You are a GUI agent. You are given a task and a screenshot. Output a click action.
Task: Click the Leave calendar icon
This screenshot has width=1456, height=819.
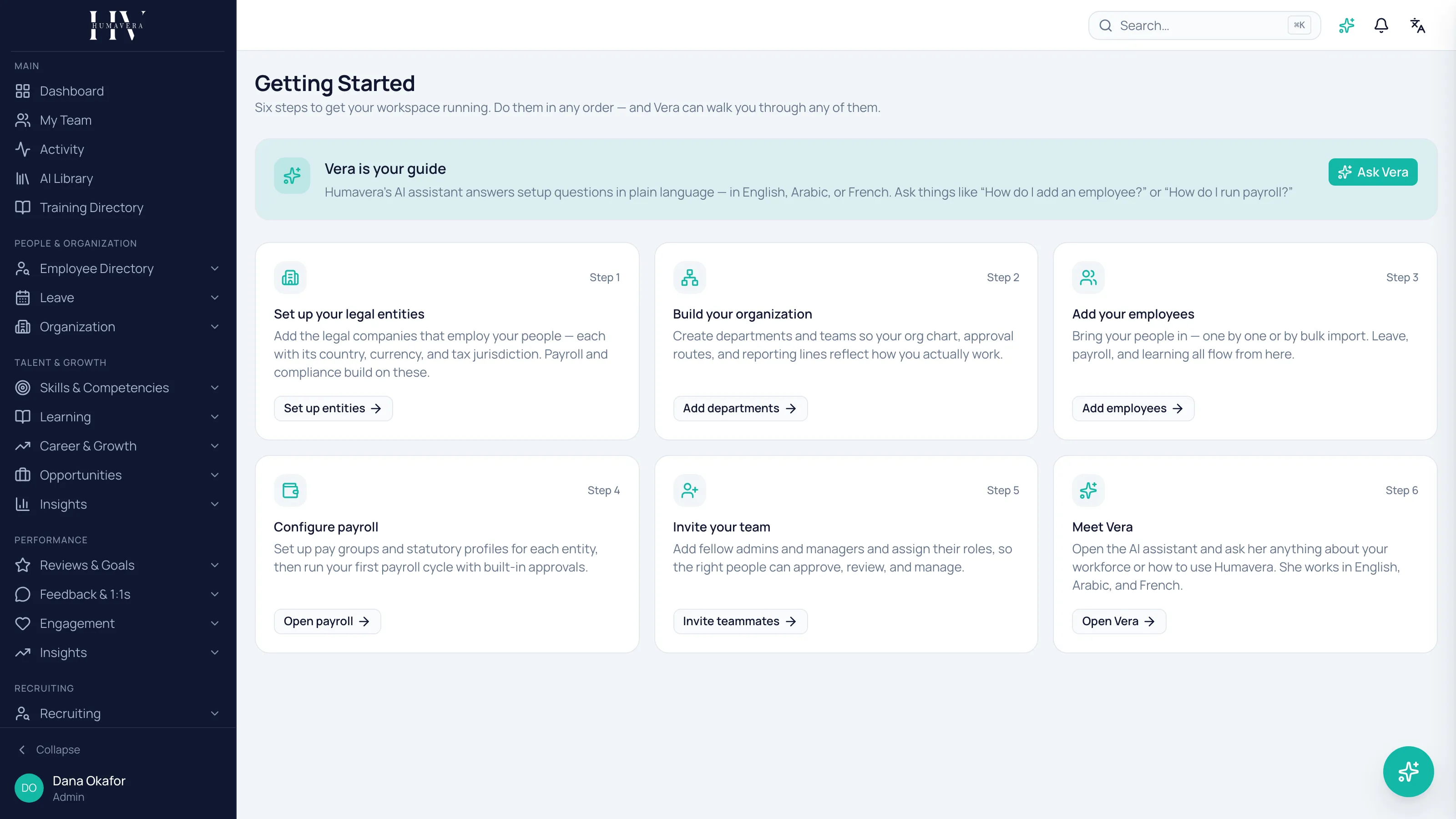tap(23, 298)
